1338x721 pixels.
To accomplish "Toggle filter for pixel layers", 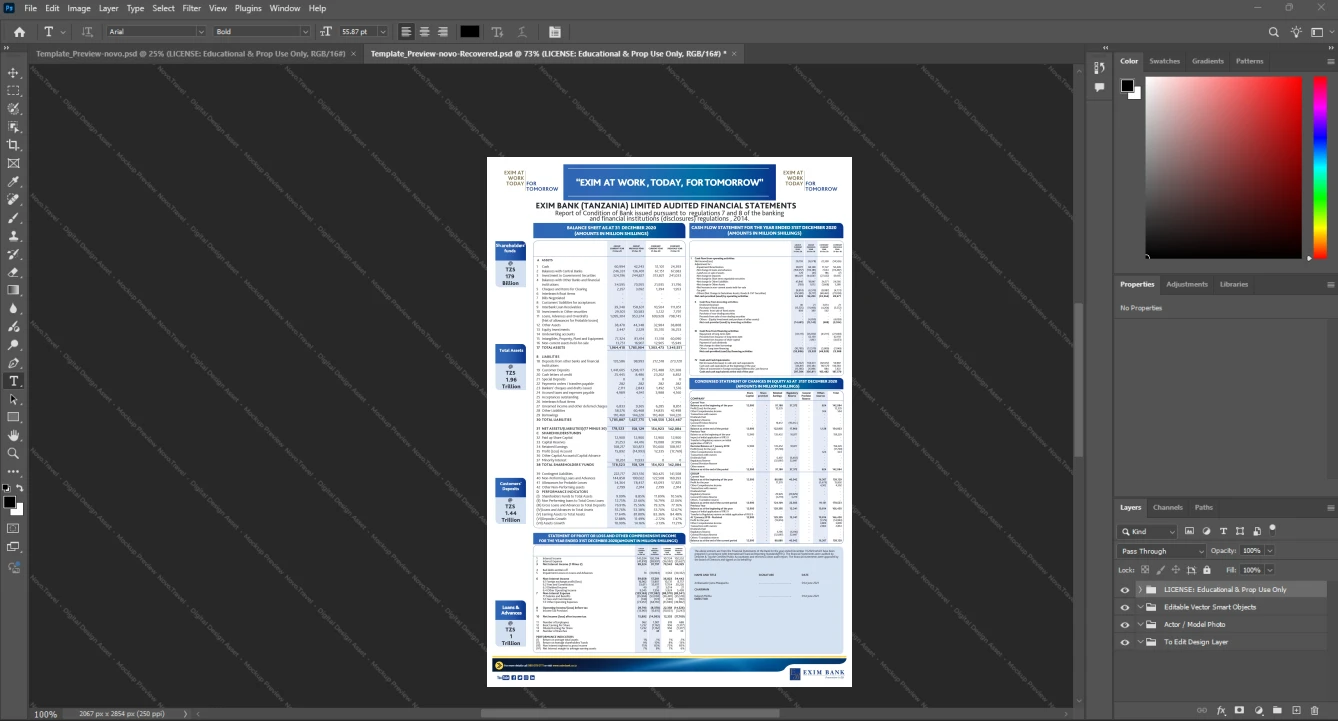I will click(x=1190, y=531).
